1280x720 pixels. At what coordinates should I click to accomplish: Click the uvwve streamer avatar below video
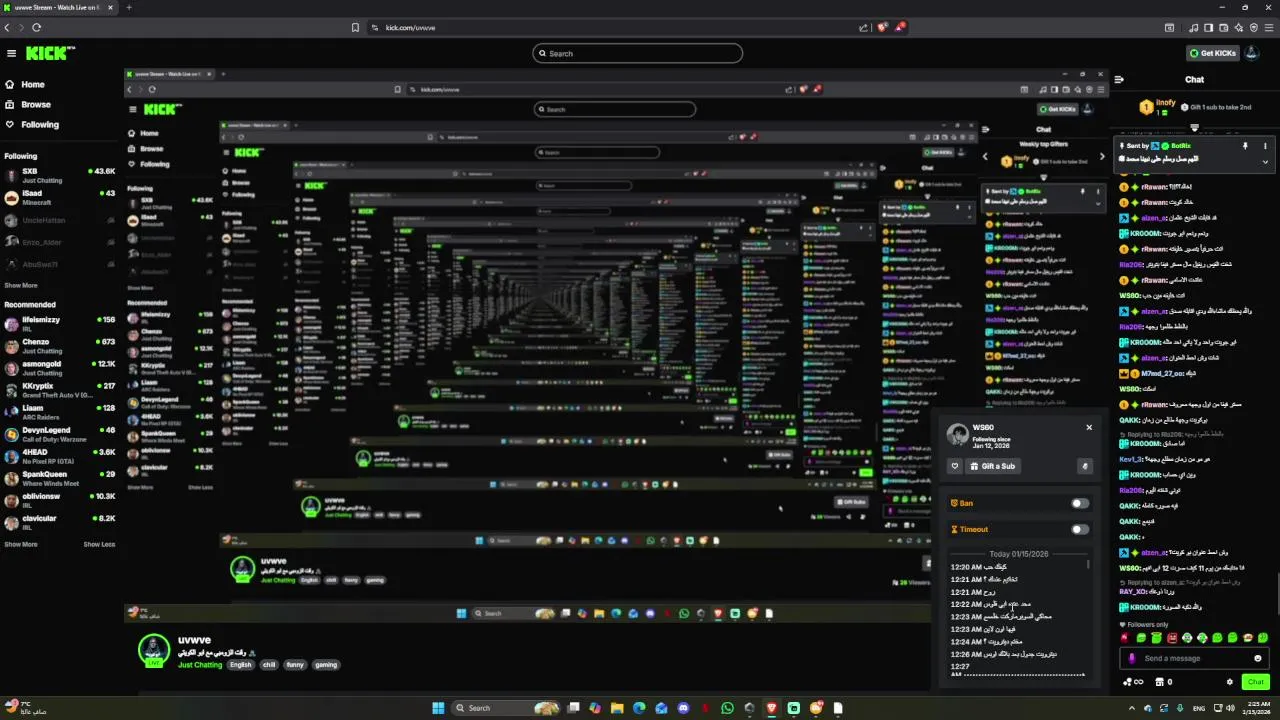point(154,650)
